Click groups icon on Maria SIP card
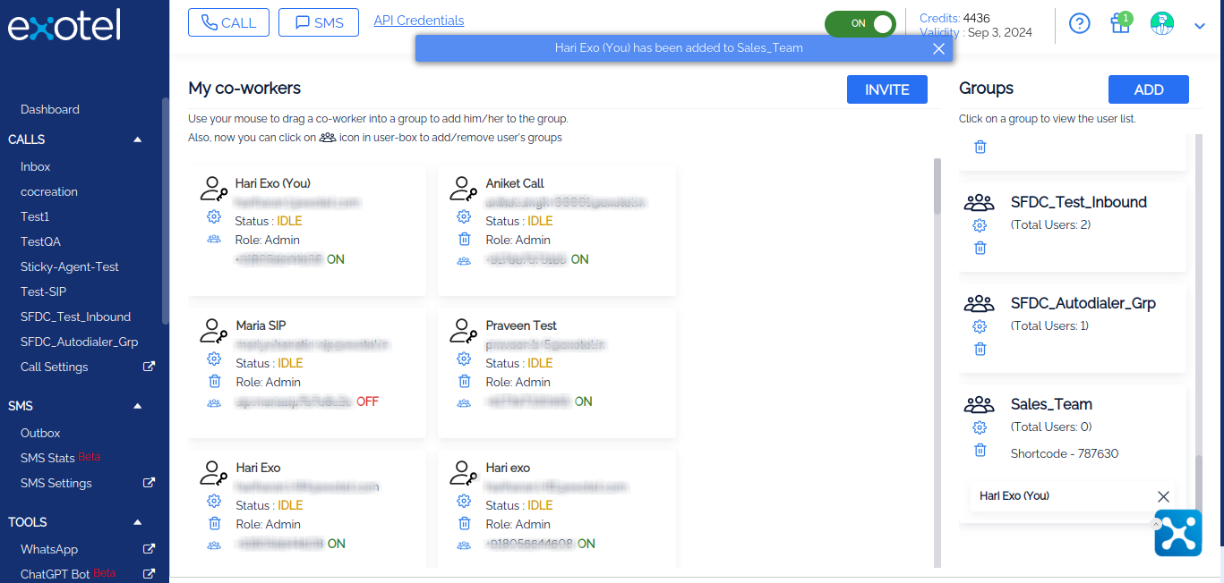The image size is (1224, 583). pyautogui.click(x=213, y=402)
